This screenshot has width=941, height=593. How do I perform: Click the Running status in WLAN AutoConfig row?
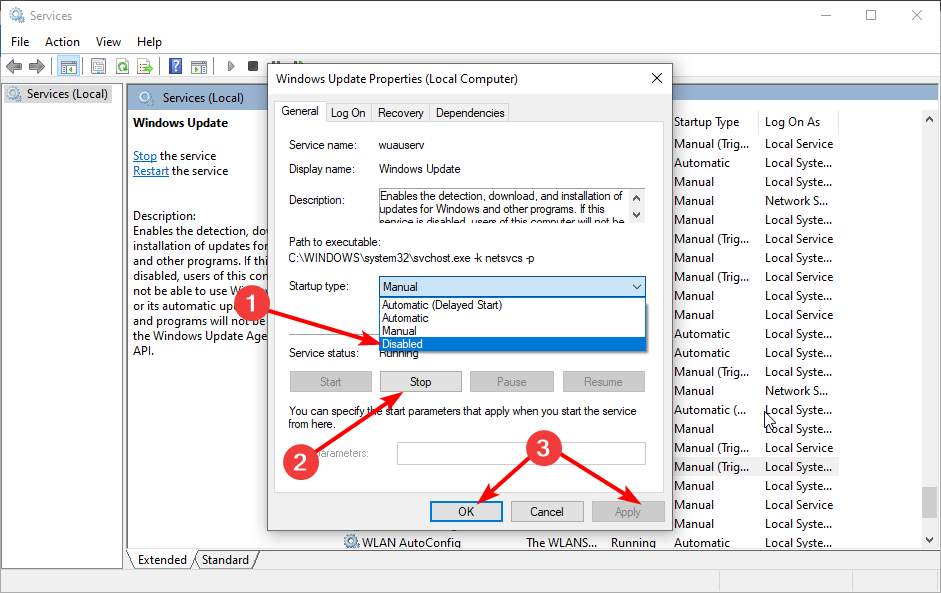pos(633,543)
